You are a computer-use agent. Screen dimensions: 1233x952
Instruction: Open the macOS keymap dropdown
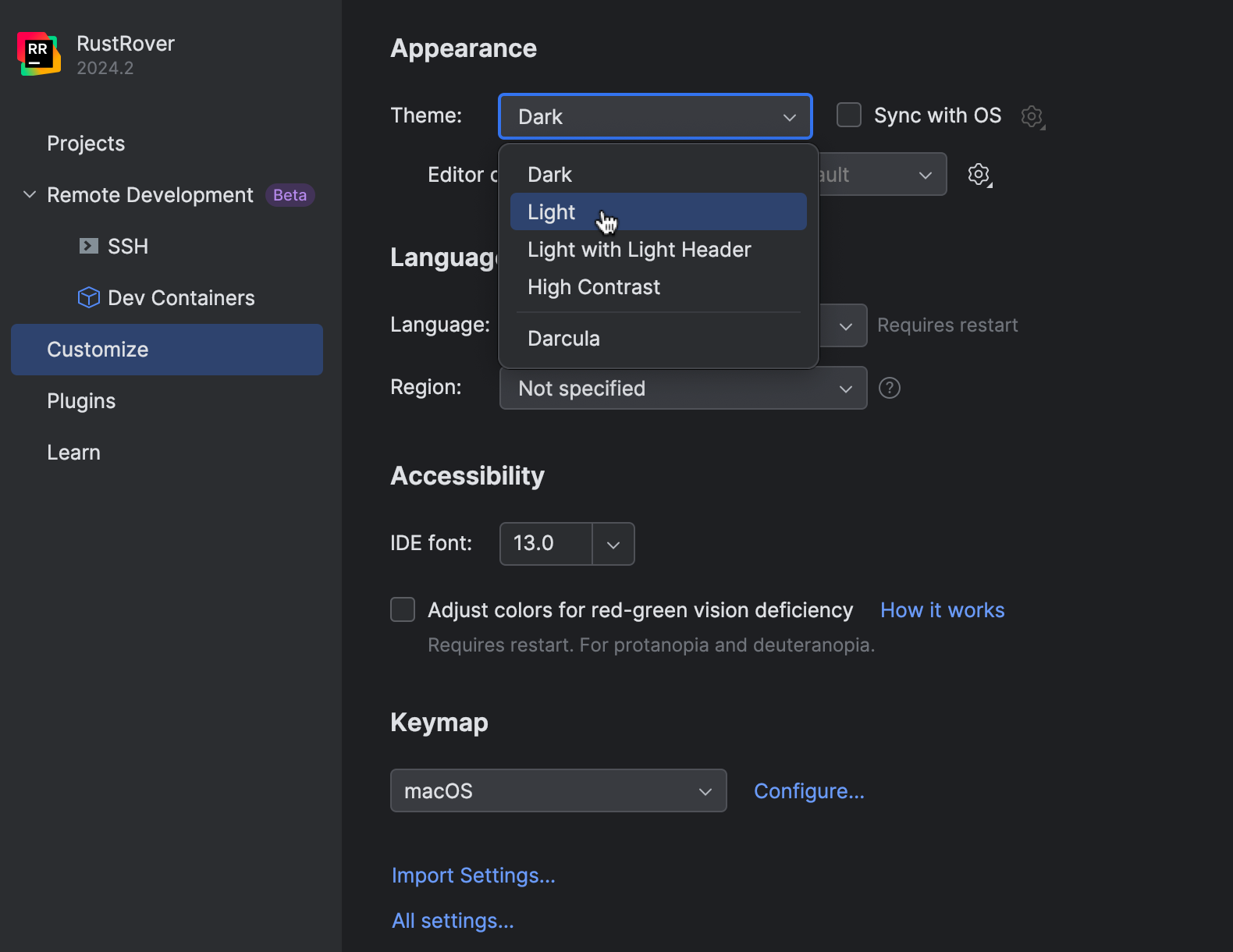(558, 790)
